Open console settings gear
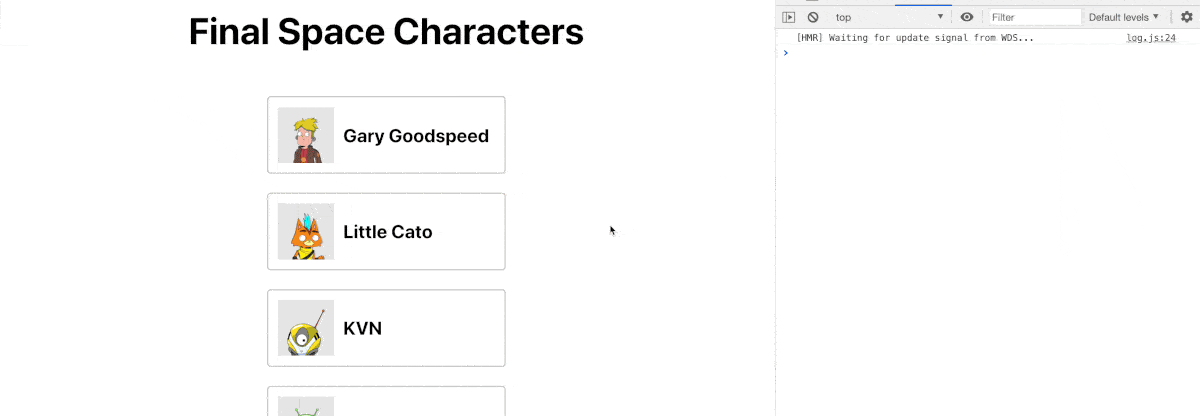 point(1187,17)
